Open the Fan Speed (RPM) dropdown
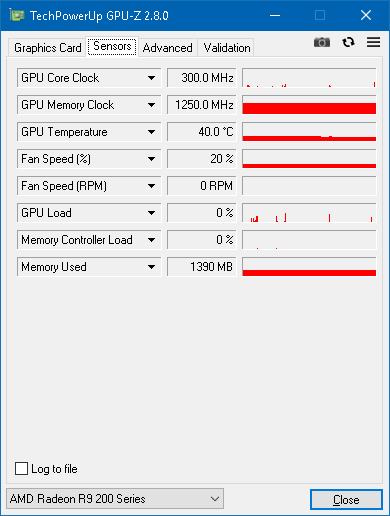 click(89, 186)
